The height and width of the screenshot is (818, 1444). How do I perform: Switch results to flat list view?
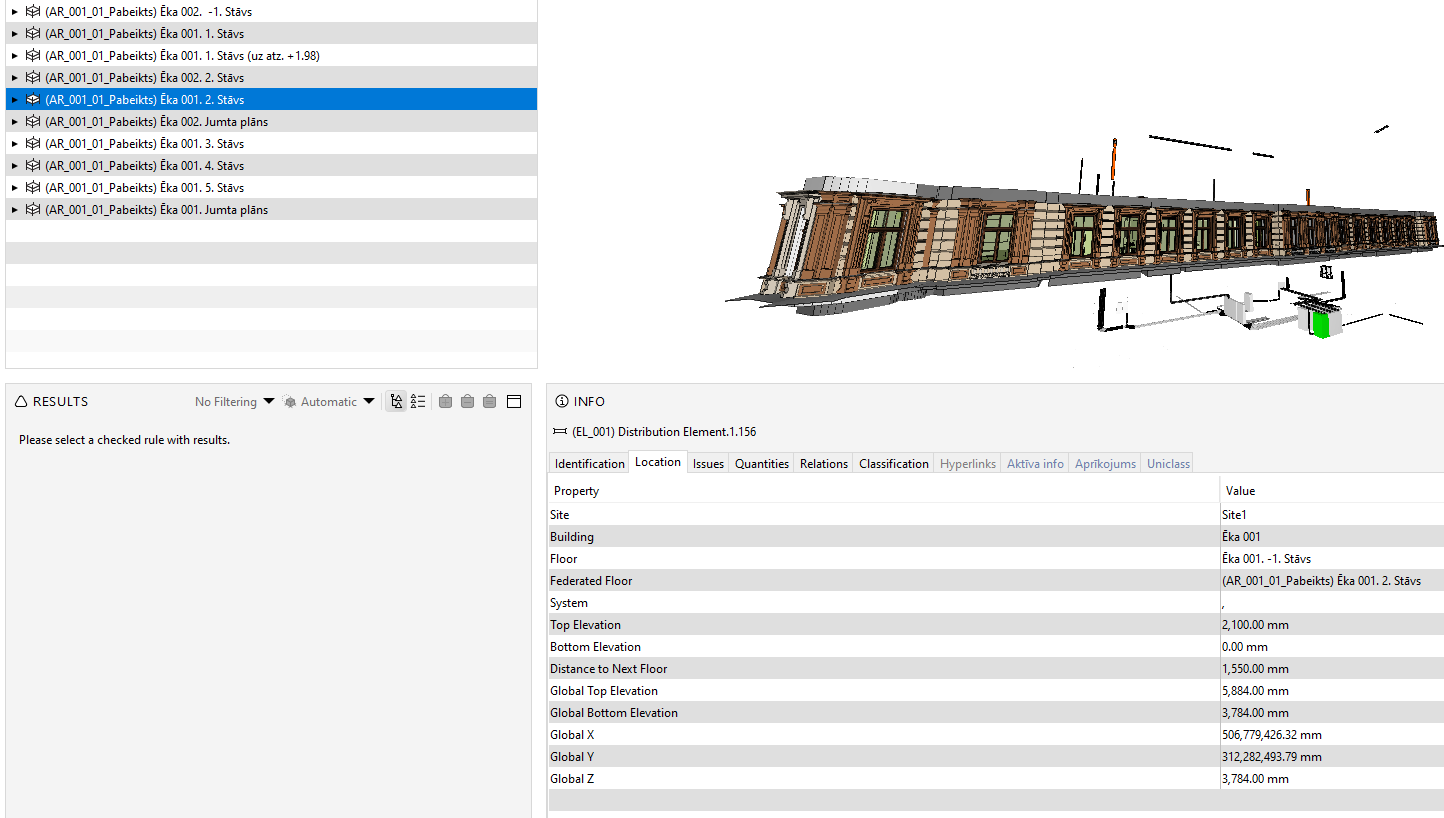click(x=418, y=402)
